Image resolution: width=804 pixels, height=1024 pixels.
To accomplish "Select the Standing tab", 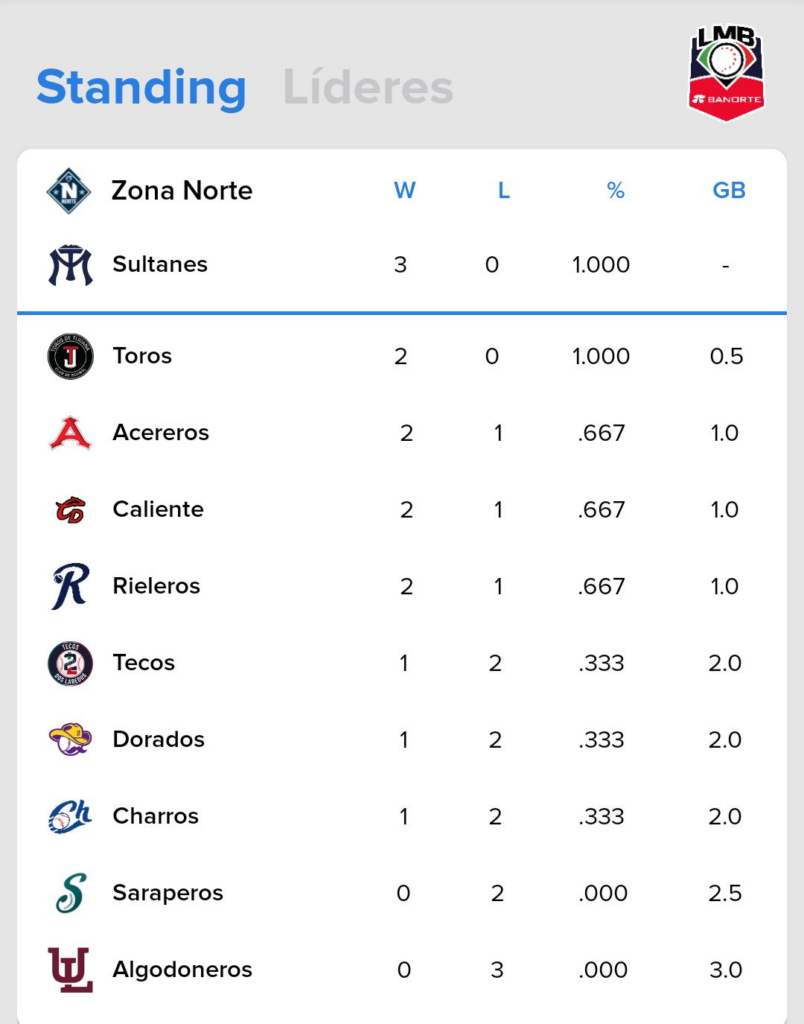I will 141,87.
